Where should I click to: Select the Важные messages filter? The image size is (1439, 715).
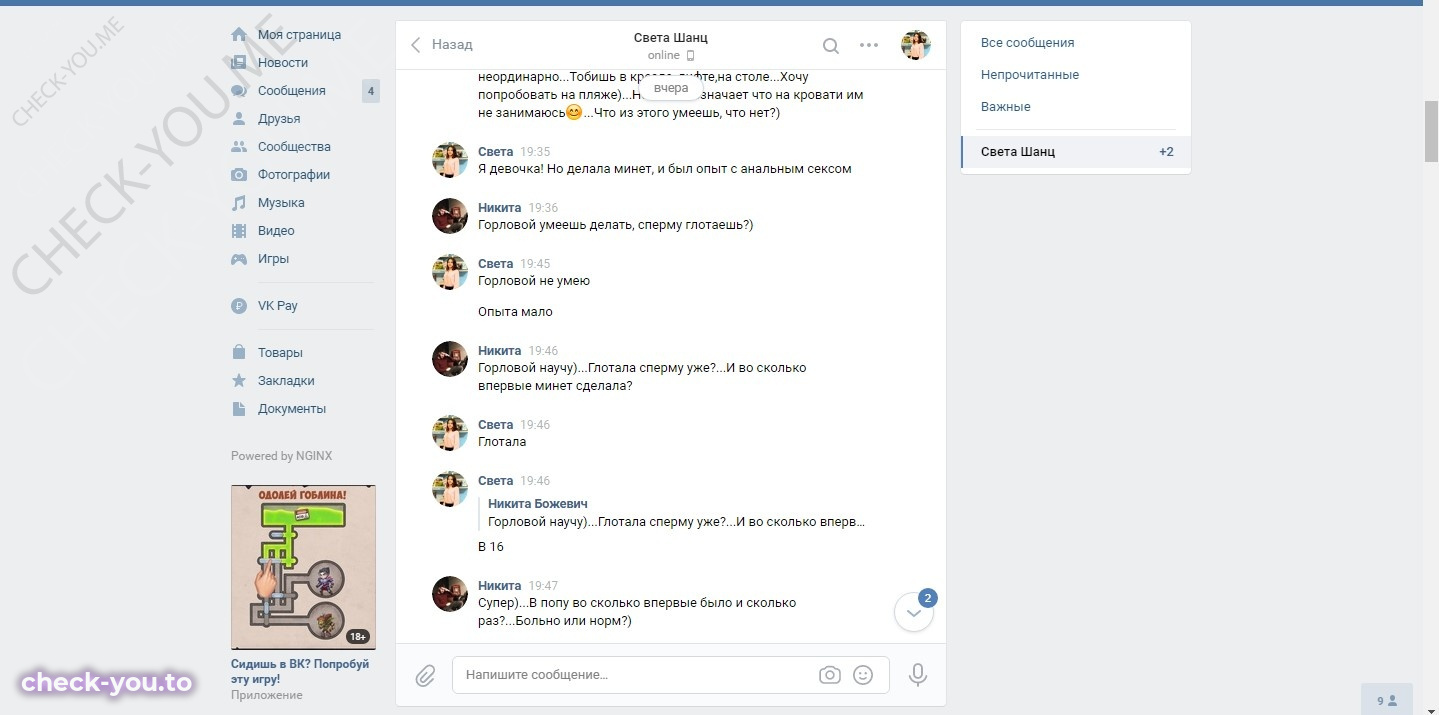click(1006, 107)
